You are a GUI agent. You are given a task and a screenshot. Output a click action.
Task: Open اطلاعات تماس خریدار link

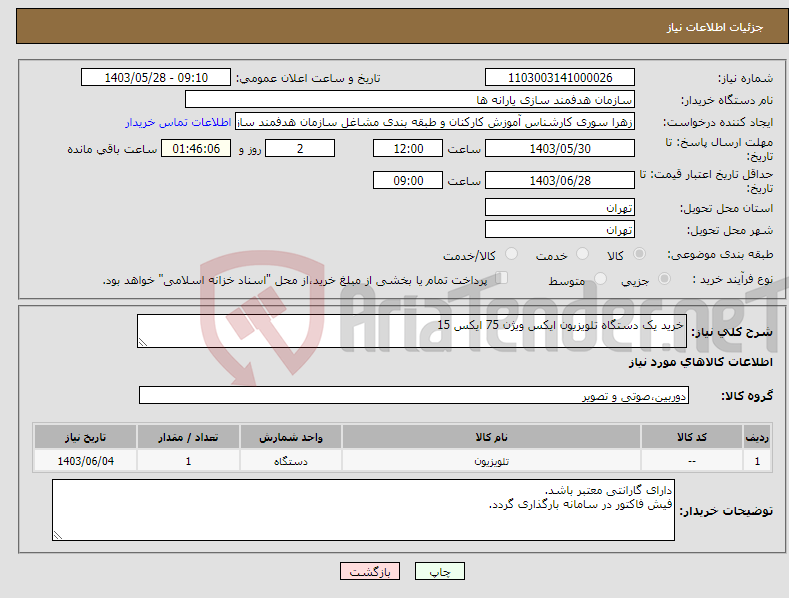(x=178, y=122)
